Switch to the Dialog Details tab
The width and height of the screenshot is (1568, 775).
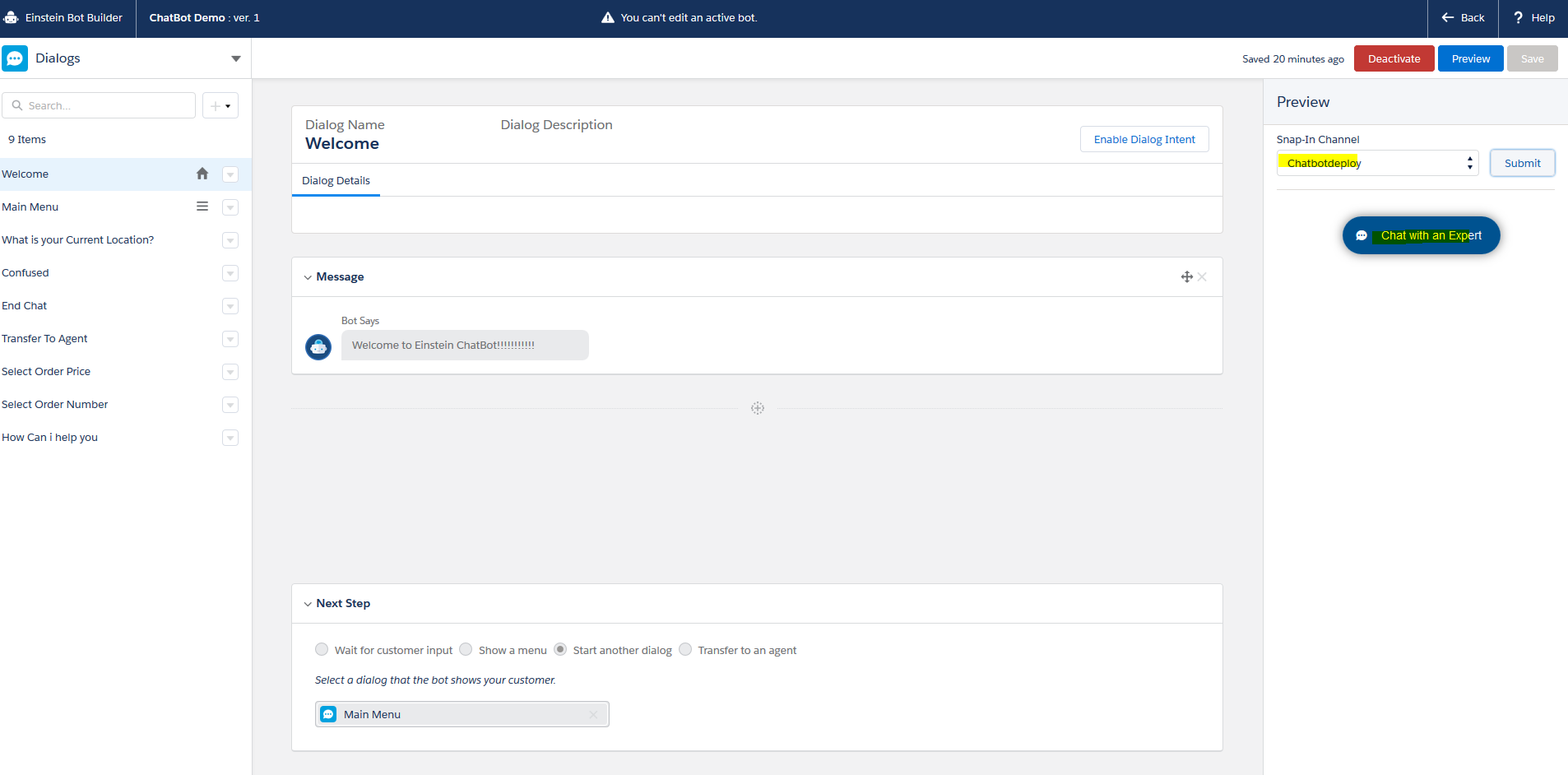pos(336,180)
